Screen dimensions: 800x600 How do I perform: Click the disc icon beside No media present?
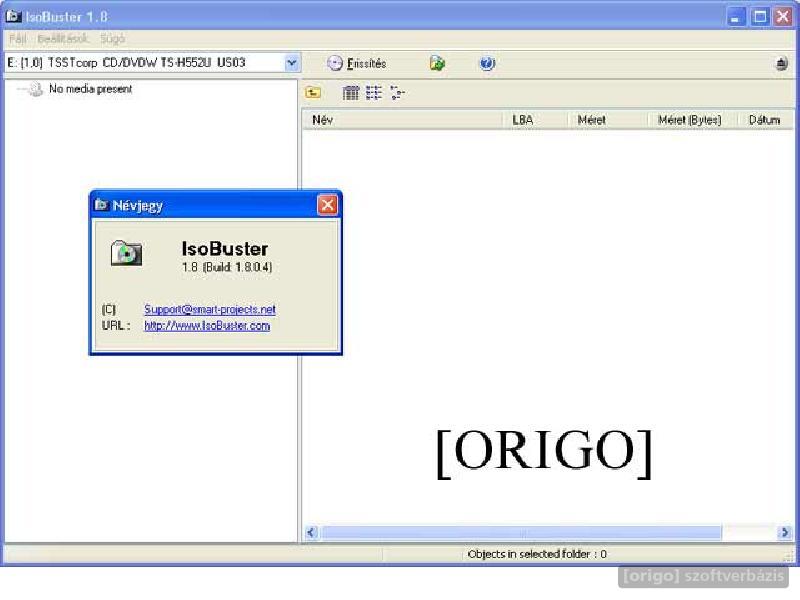coord(35,89)
